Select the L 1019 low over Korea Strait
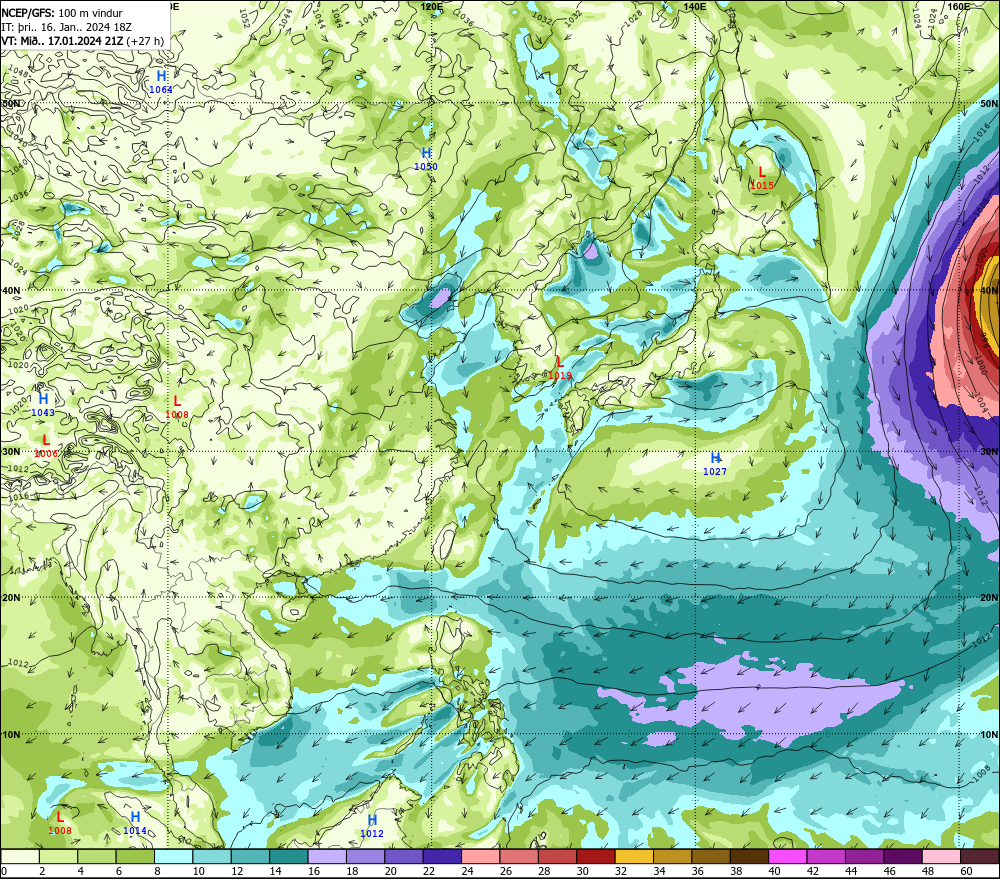Viewport: 1000px width, 879px height. (560, 369)
